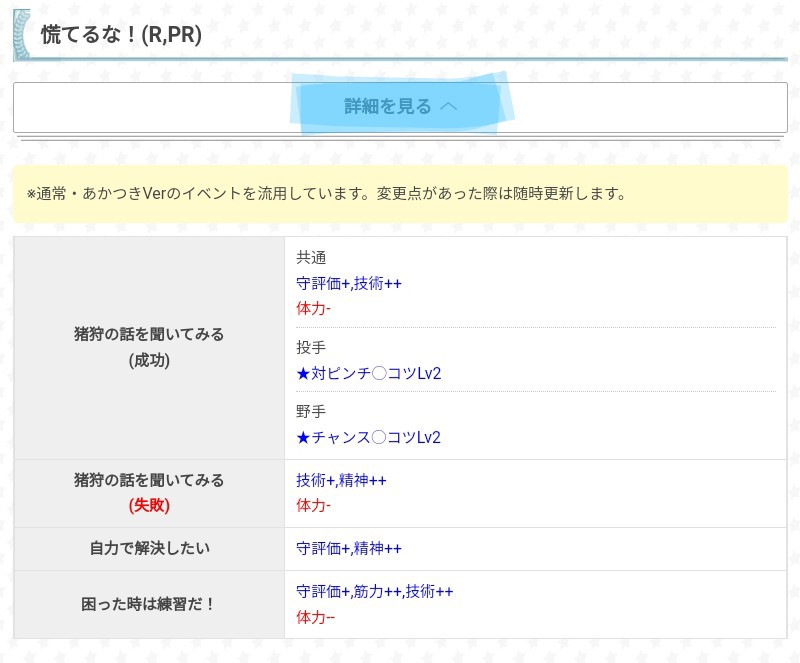Click the 投手 section label

[311, 347]
